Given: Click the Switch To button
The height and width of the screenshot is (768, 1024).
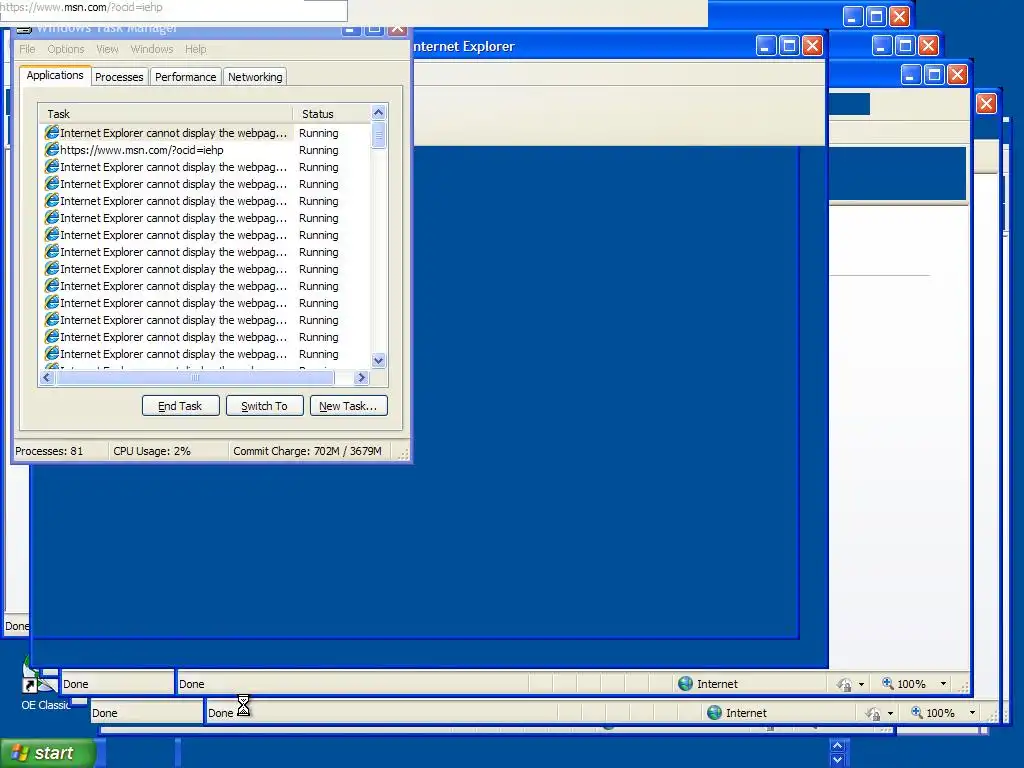Looking at the screenshot, I should click(264, 406).
